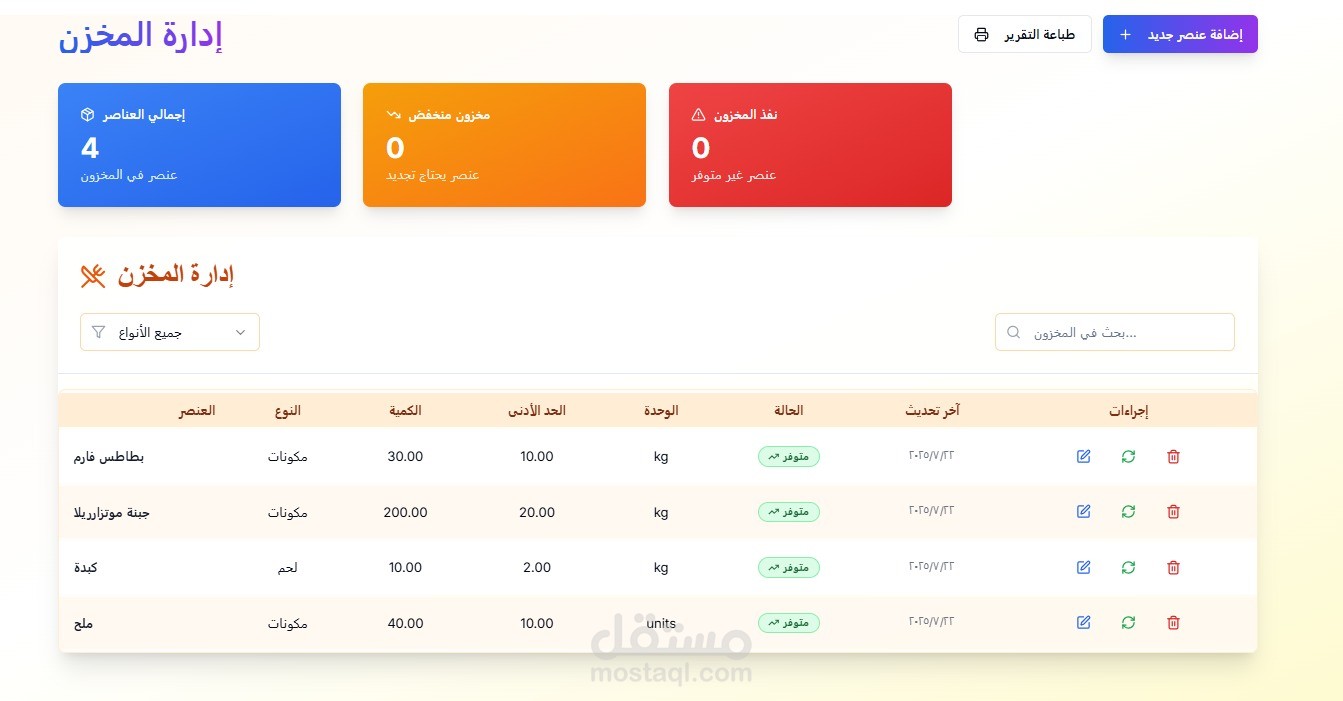The image size is (1343, 701).
Task: Refresh stock for جبنة موتزاريلا
Action: click(x=1128, y=511)
